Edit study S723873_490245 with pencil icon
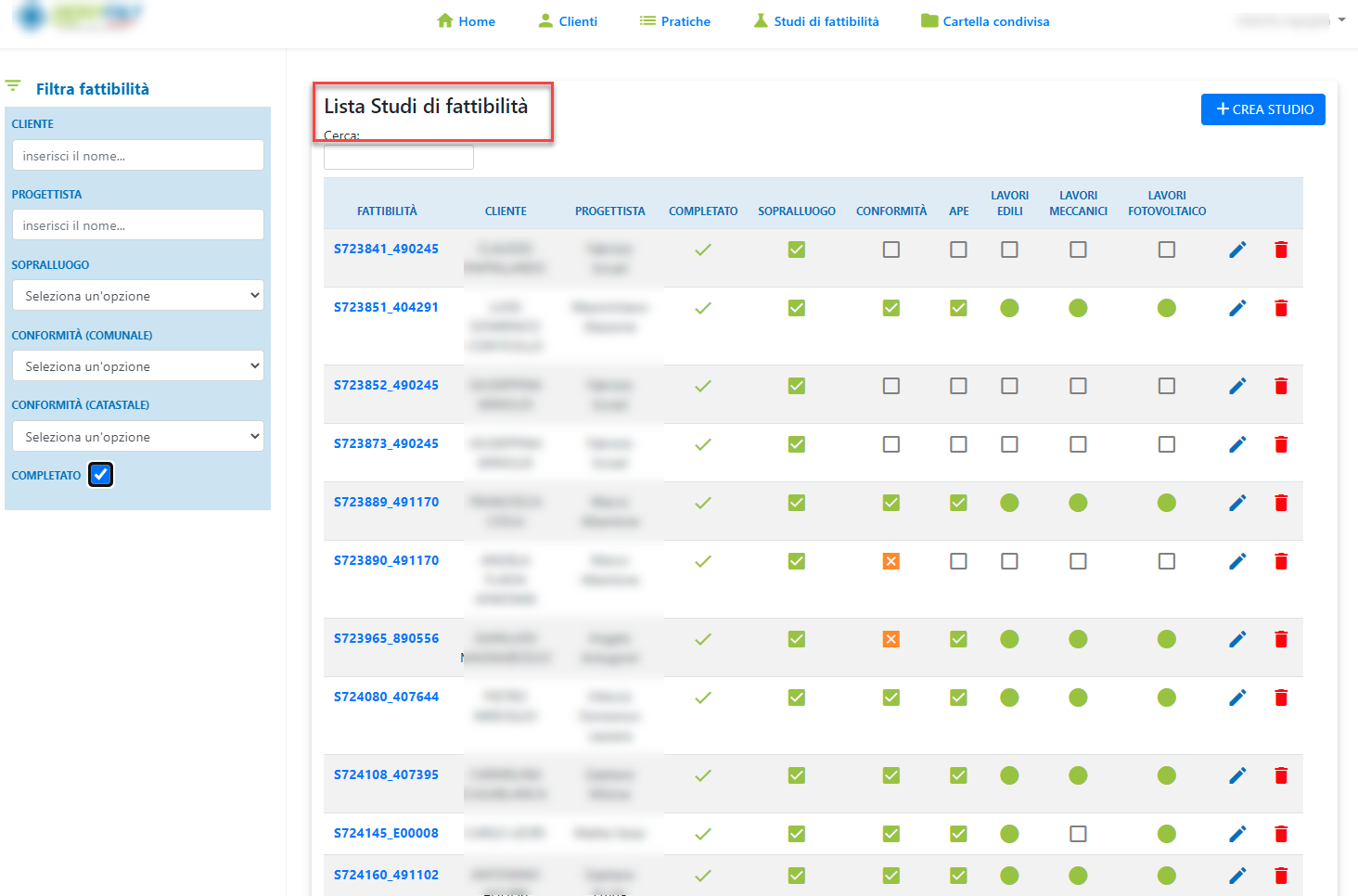 click(x=1237, y=444)
